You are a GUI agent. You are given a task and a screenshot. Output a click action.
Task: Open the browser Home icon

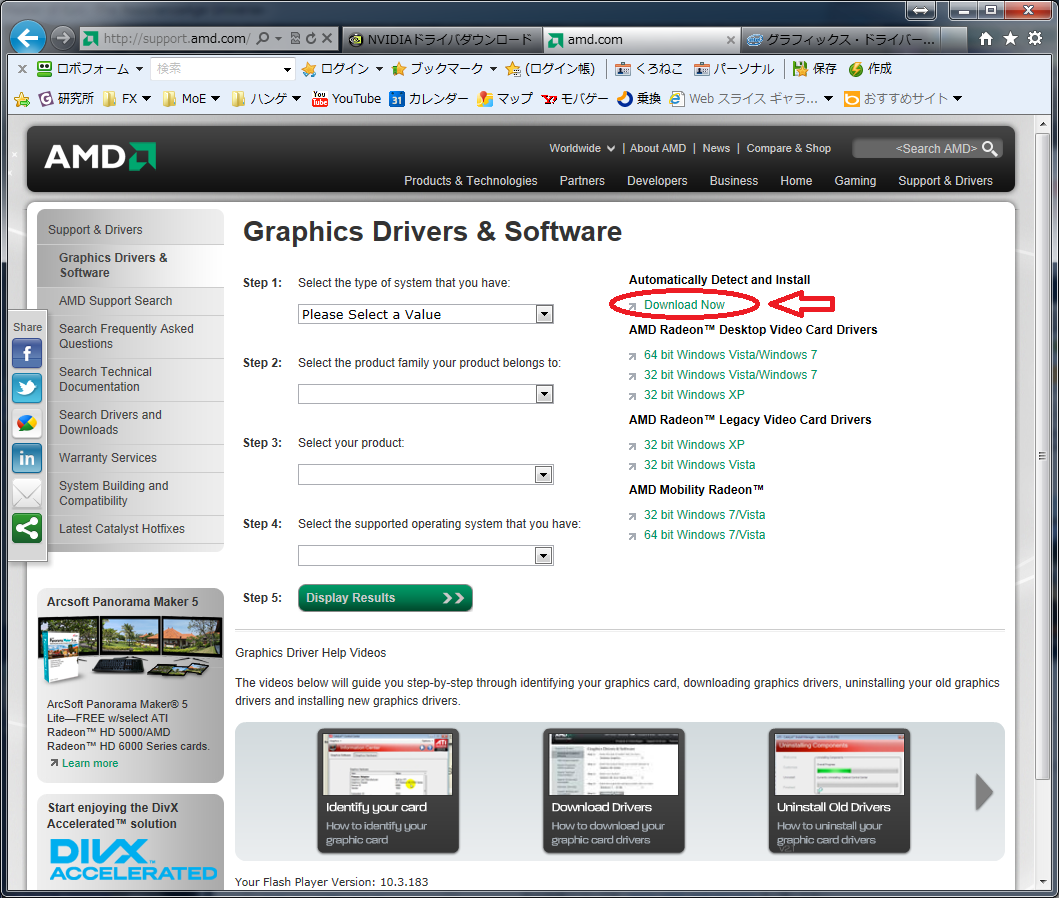pyautogui.click(x=986, y=38)
